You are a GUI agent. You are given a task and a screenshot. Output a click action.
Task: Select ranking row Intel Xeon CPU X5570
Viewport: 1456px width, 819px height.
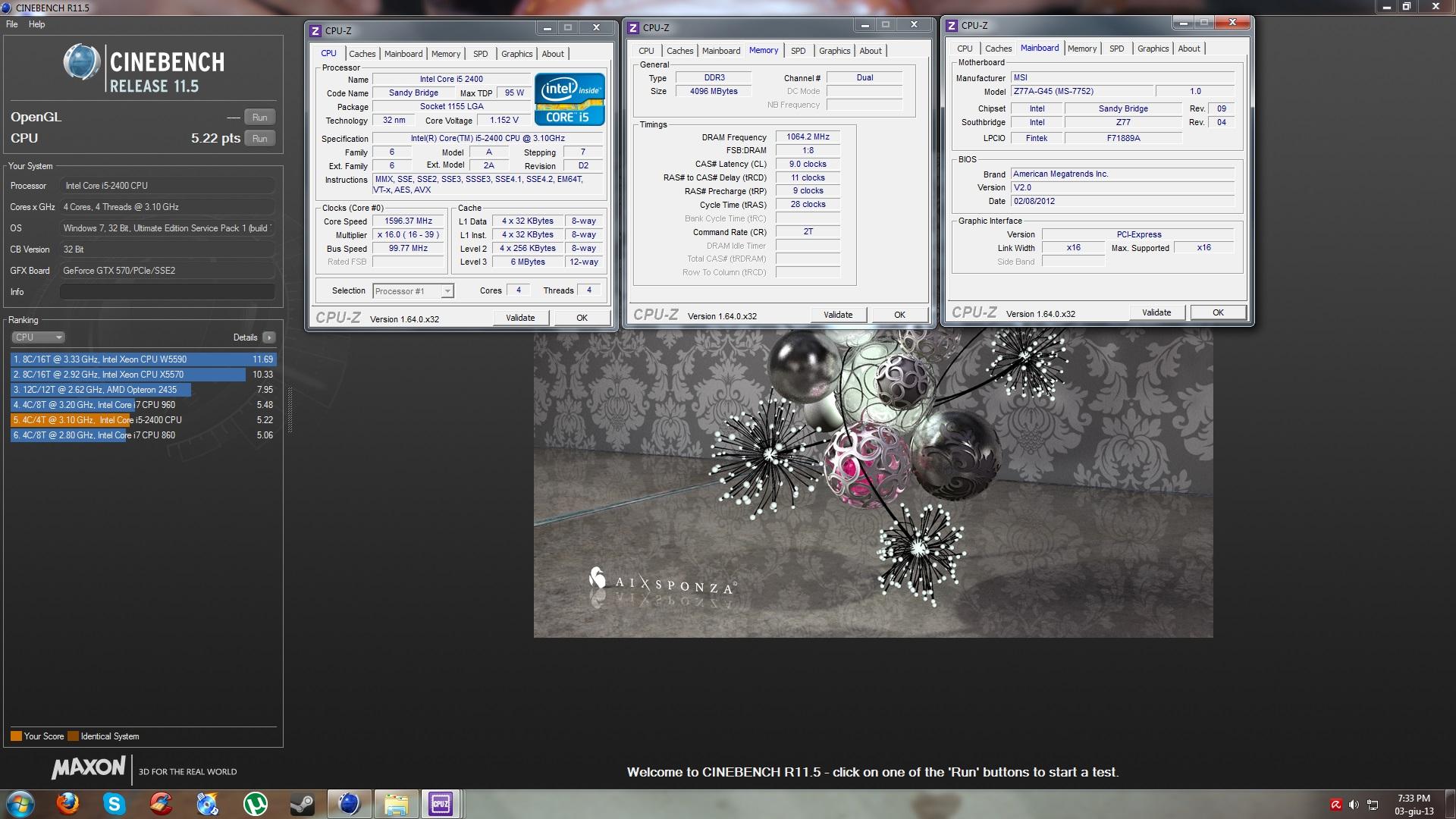(x=143, y=375)
